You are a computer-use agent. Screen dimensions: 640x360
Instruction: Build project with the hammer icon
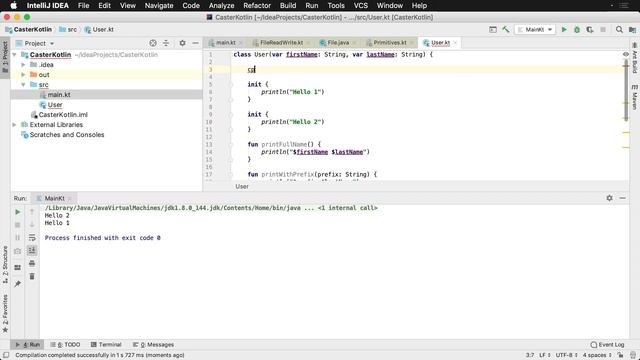tap(506, 29)
